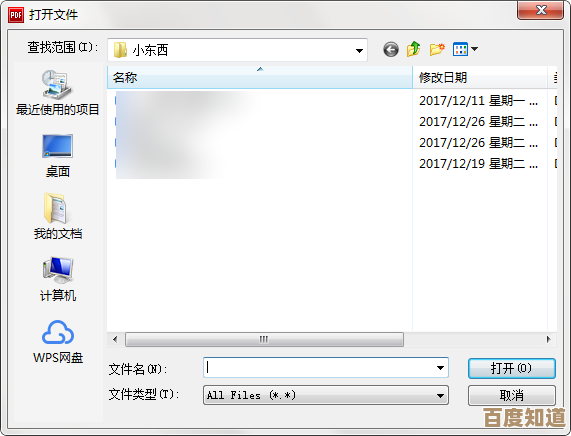Expand the 文件名 filename dropdown arrow
Viewport: 571px width, 436px height.
click(x=440, y=368)
